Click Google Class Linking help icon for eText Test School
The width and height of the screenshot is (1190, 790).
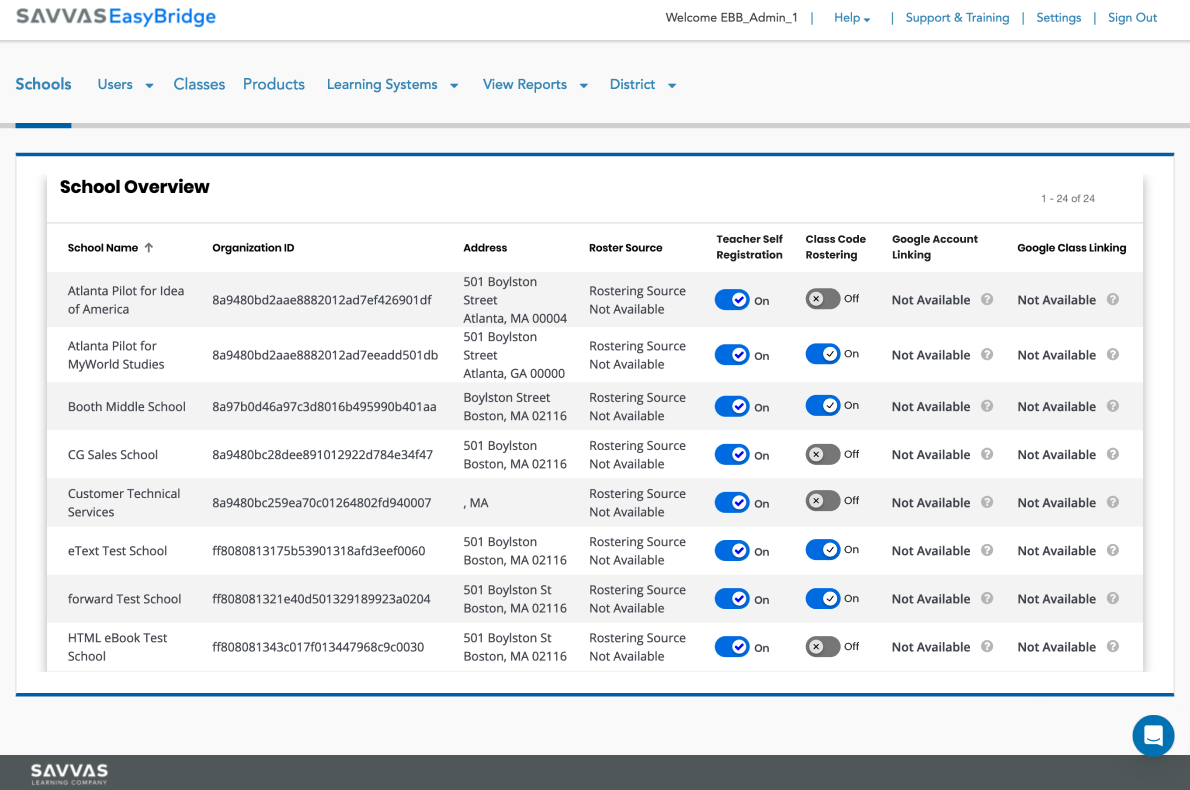click(1113, 550)
